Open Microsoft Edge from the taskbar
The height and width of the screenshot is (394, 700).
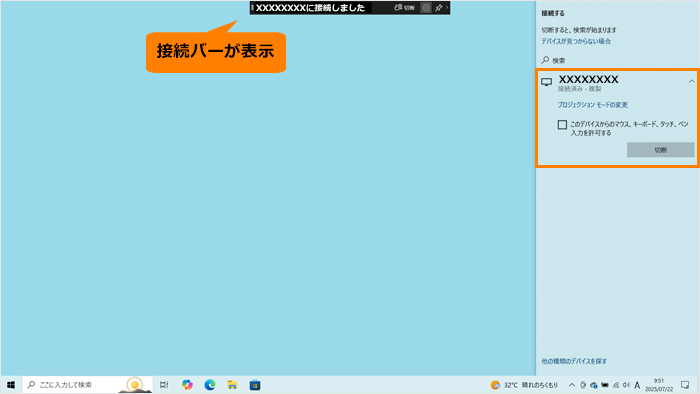tap(210, 385)
